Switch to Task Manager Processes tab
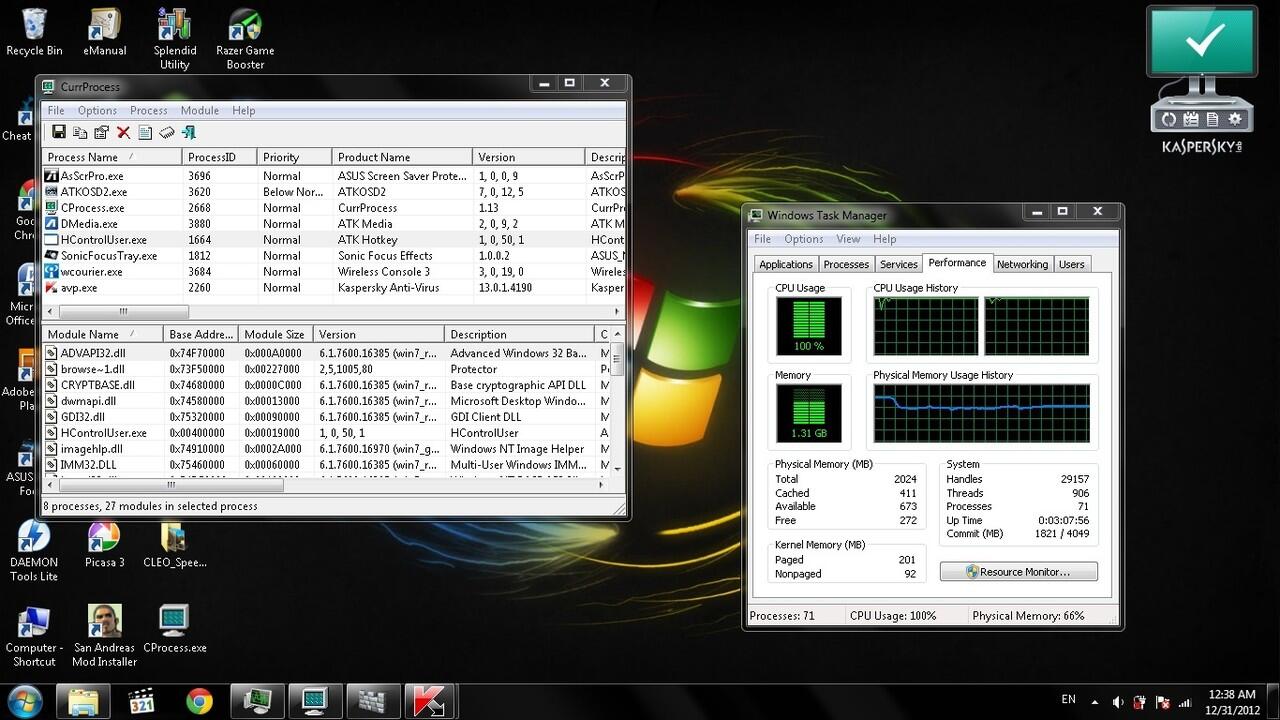Viewport: 1280px width, 720px height. click(846, 264)
